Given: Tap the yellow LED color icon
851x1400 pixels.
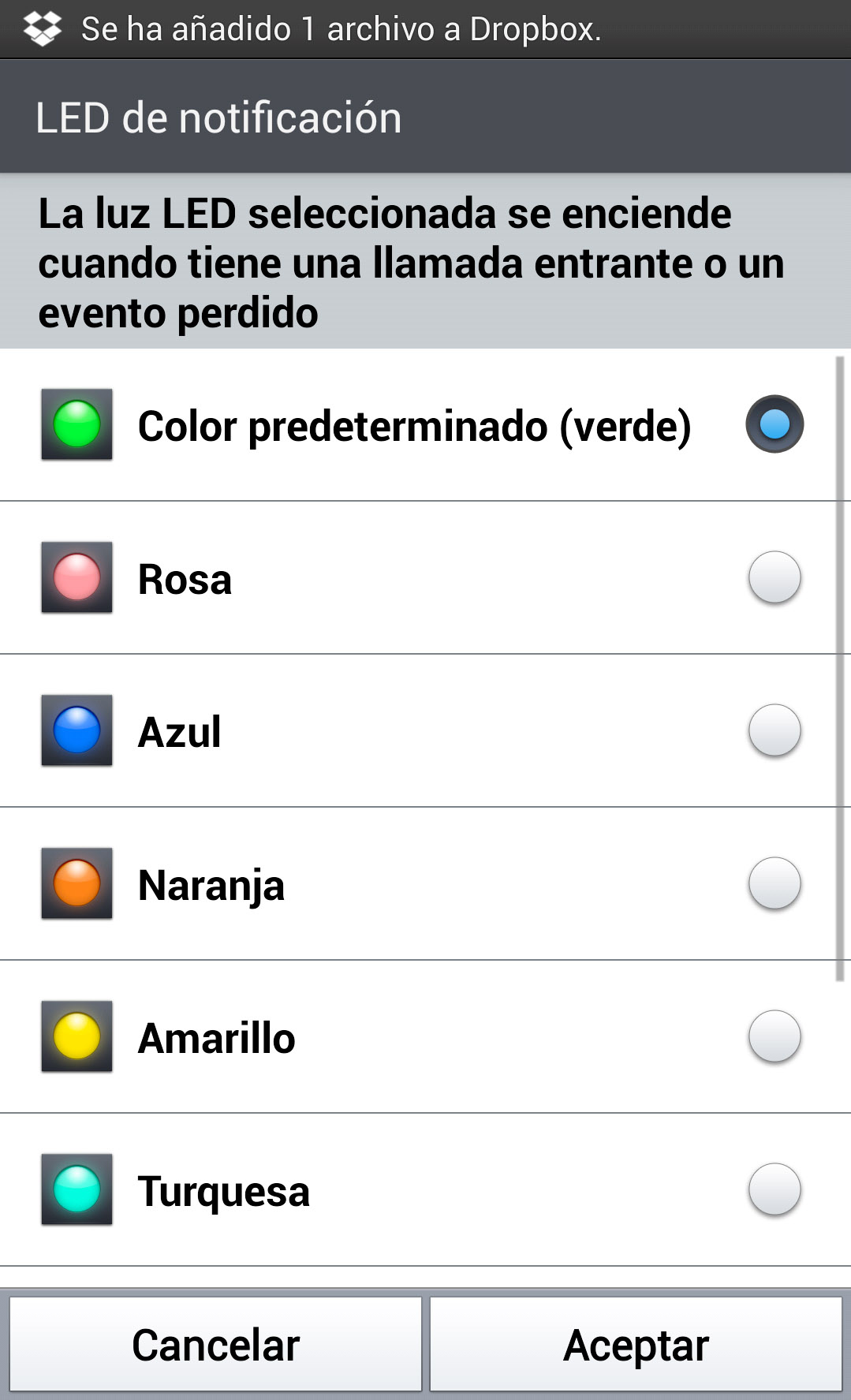Looking at the screenshot, I should [x=77, y=1036].
